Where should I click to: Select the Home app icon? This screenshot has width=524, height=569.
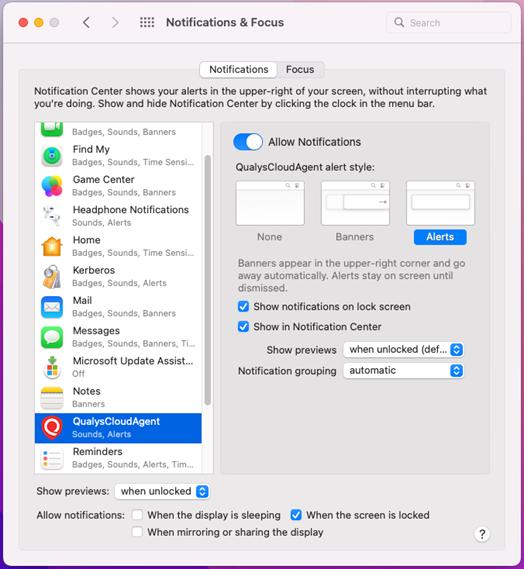coord(52,246)
